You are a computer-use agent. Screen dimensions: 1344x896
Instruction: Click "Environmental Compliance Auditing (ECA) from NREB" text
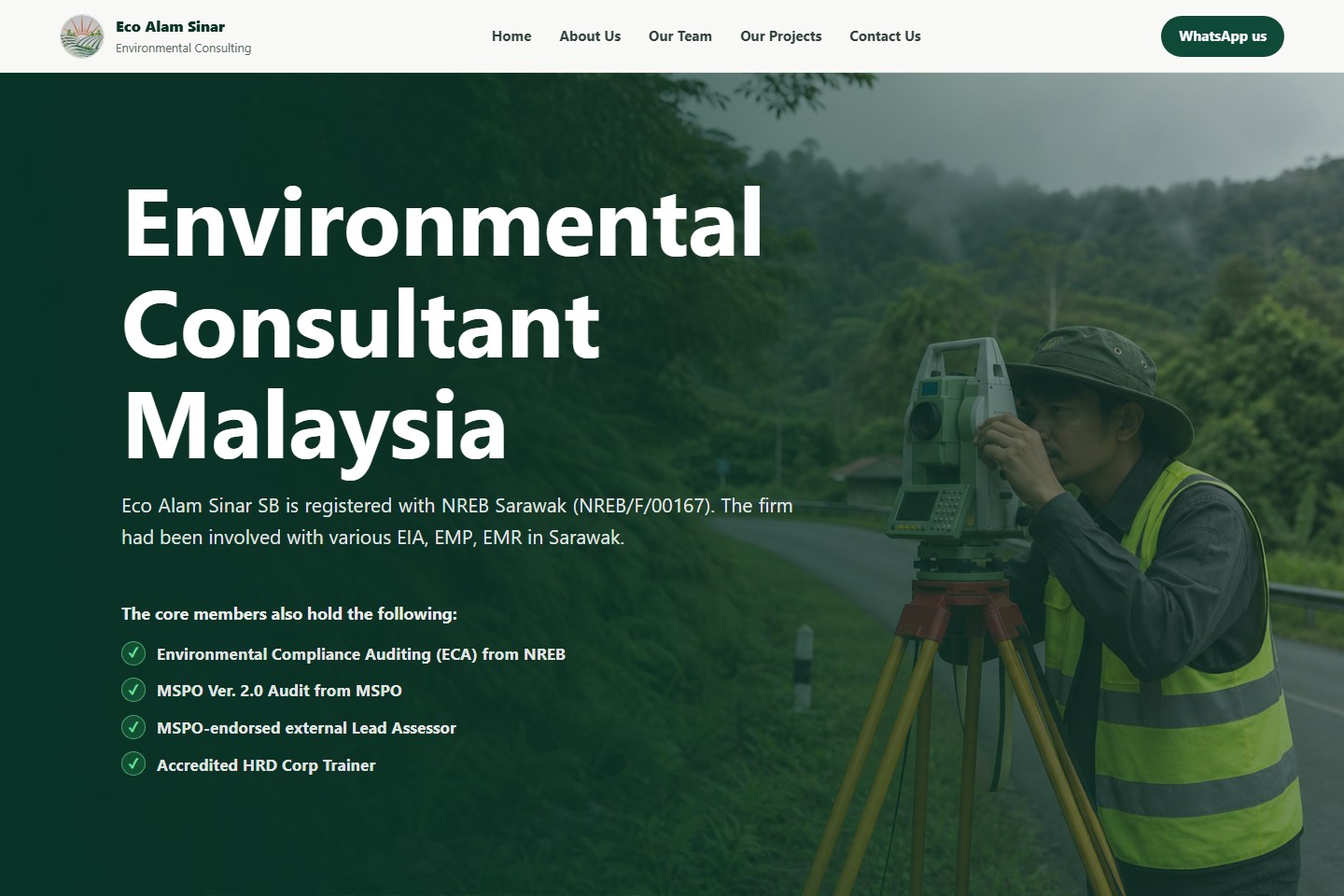361,654
